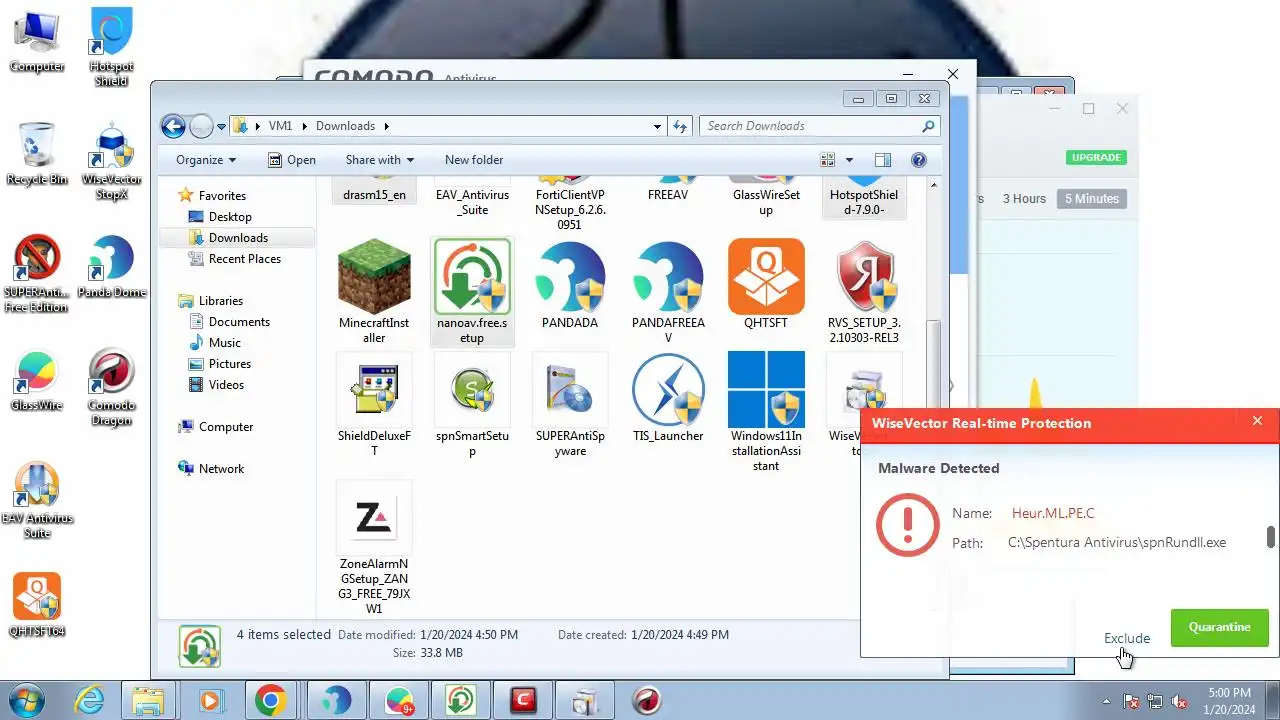
Task: Show hidden system tray icons
Action: click(1106, 701)
